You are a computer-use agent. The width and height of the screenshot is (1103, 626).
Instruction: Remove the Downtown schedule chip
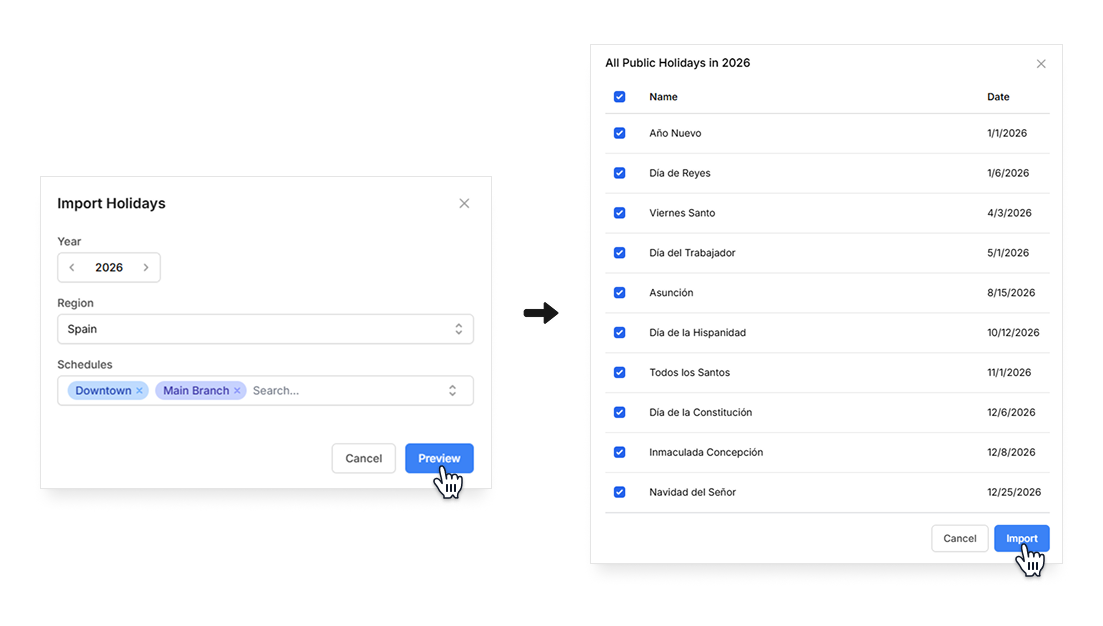pyautogui.click(x=139, y=390)
